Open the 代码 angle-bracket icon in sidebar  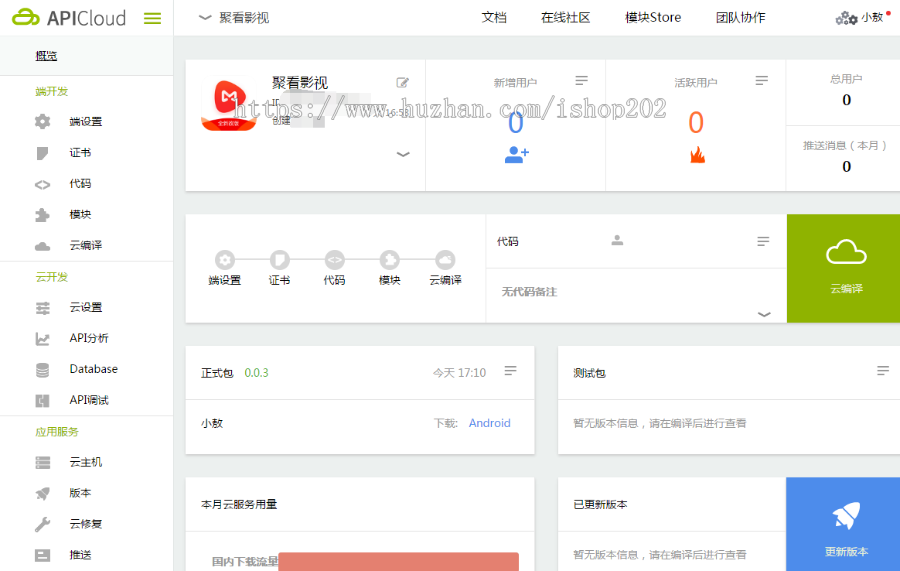pyautogui.click(x=42, y=184)
